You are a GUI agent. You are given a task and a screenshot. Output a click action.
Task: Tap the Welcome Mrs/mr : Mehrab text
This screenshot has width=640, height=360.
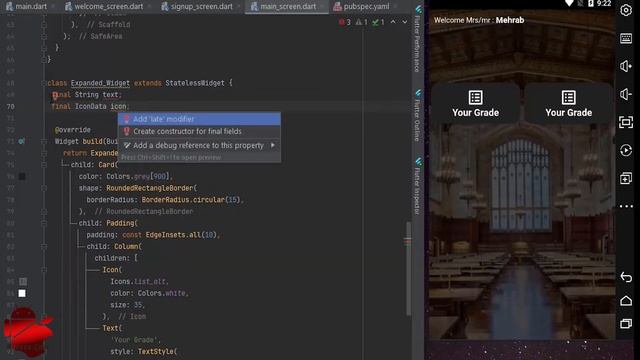479,20
